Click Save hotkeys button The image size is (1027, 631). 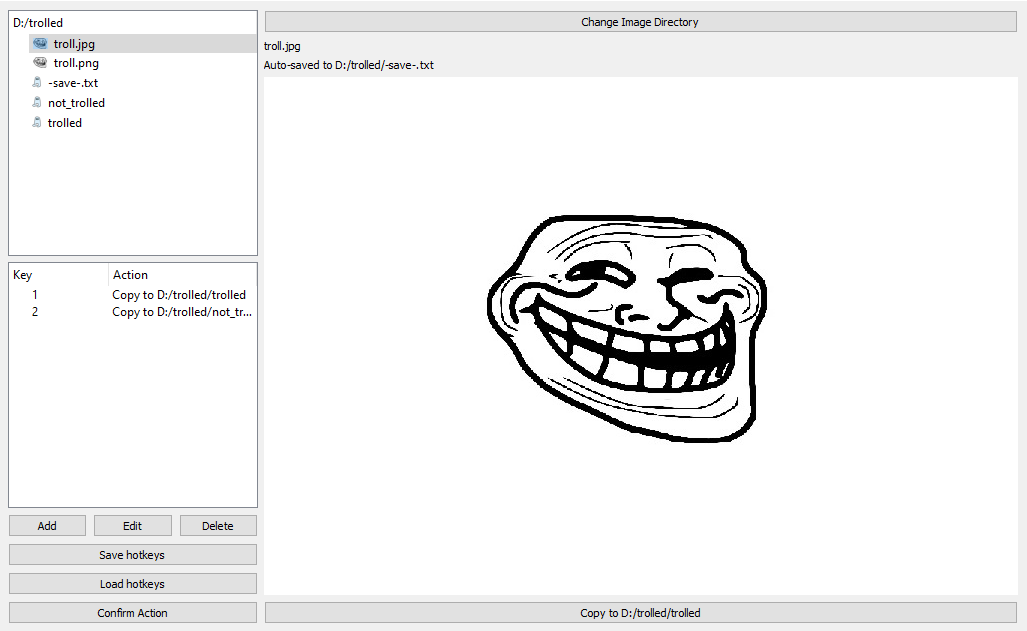(x=132, y=554)
